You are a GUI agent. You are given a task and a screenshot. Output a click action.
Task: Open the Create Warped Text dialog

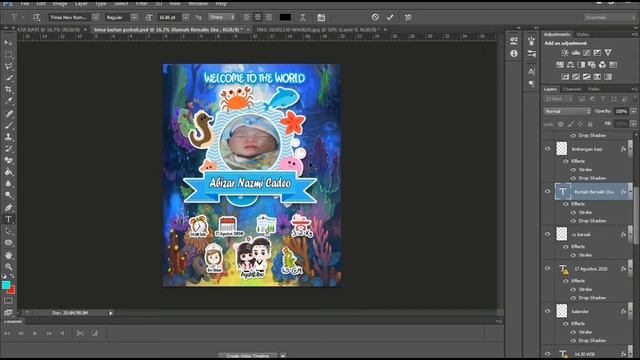(x=302, y=17)
